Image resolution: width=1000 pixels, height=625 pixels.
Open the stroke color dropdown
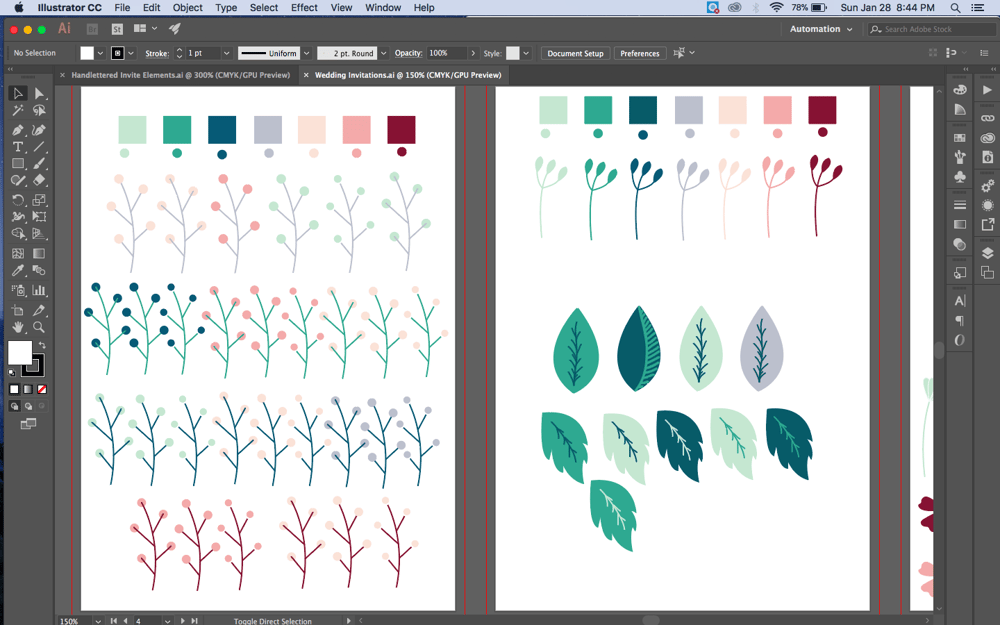pos(131,54)
